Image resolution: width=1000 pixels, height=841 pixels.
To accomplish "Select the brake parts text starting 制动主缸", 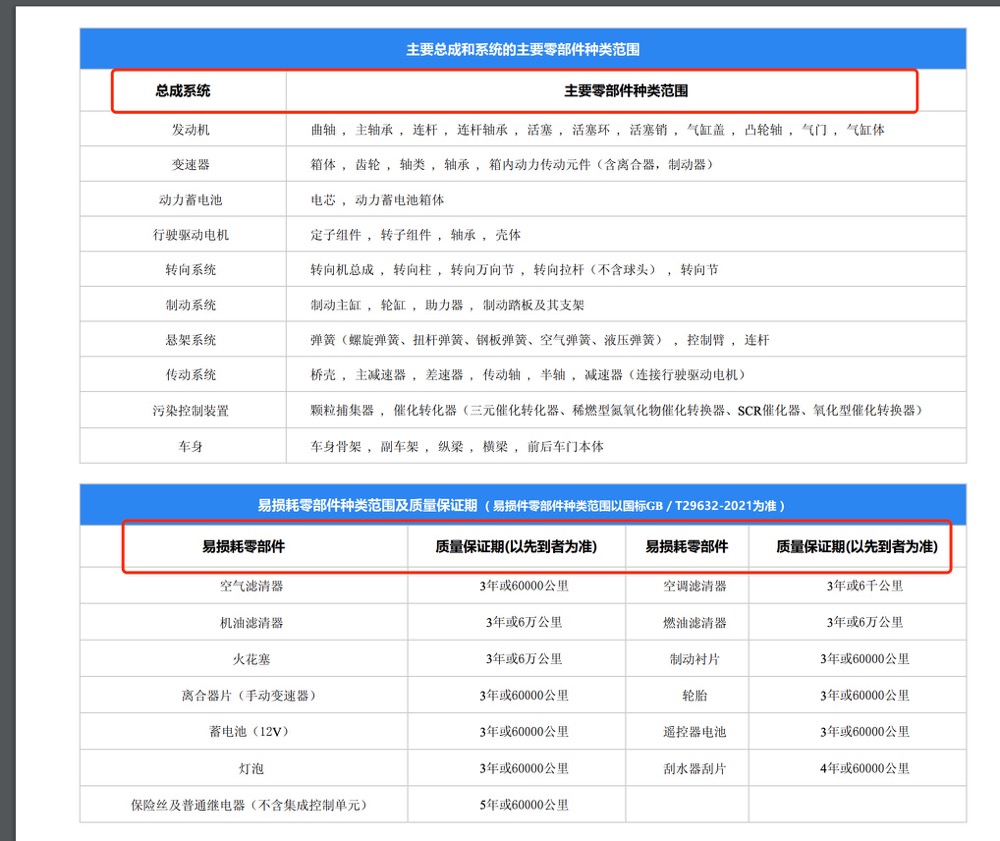I will [447, 305].
